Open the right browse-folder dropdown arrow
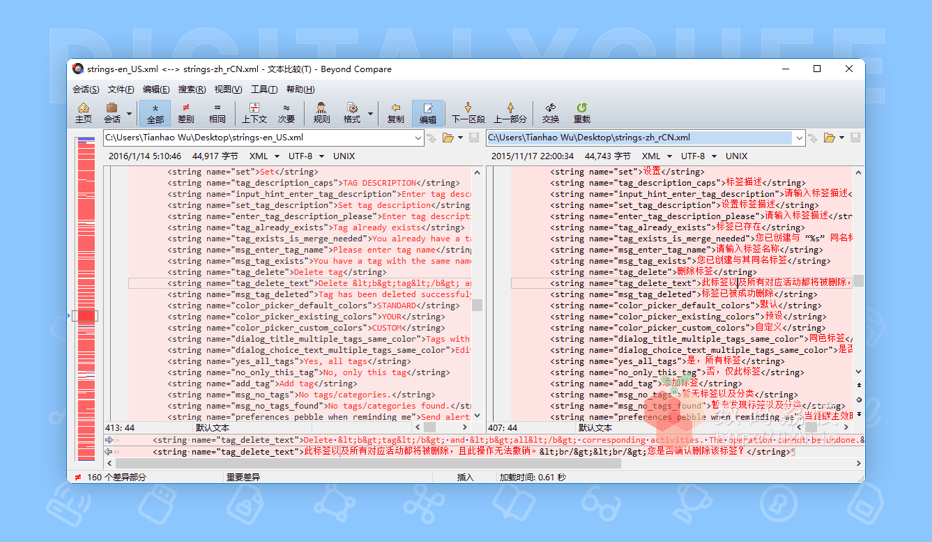The height and width of the screenshot is (542, 932). (842, 138)
